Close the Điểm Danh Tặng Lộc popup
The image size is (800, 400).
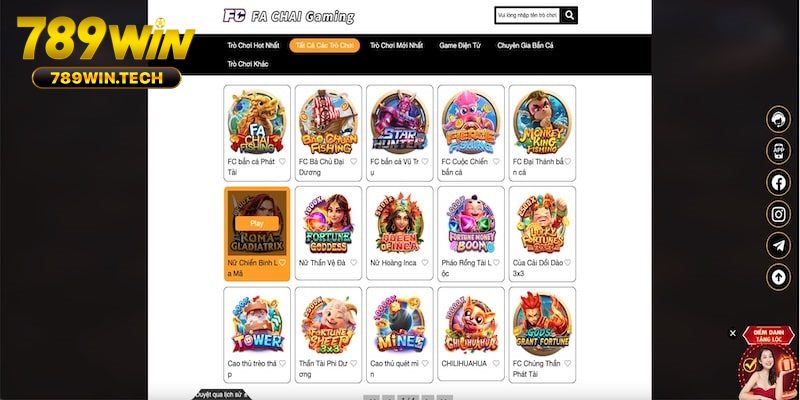click(733, 333)
